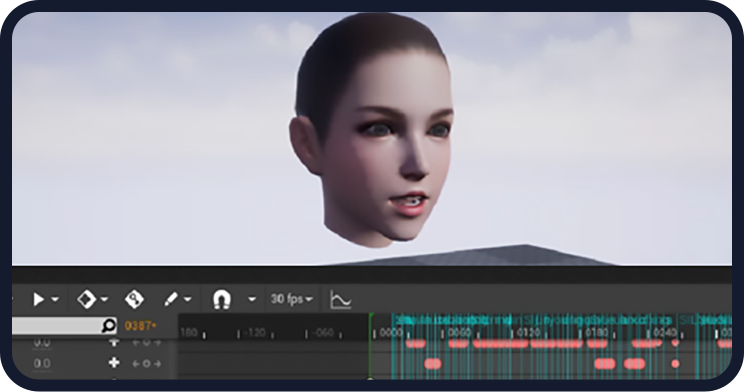The image size is (744, 392).
Task: Toggle keyframe circle on lower track row
Action: (x=146, y=364)
